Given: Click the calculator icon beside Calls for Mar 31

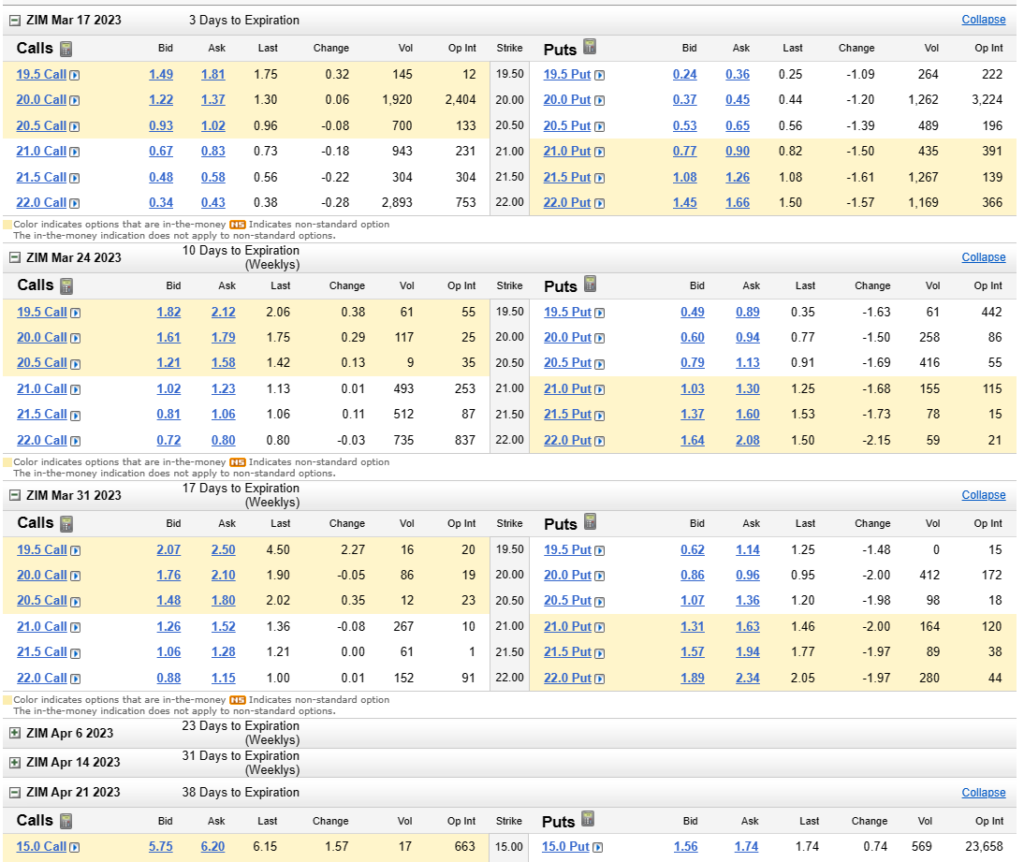Looking at the screenshot, I should (x=66, y=523).
